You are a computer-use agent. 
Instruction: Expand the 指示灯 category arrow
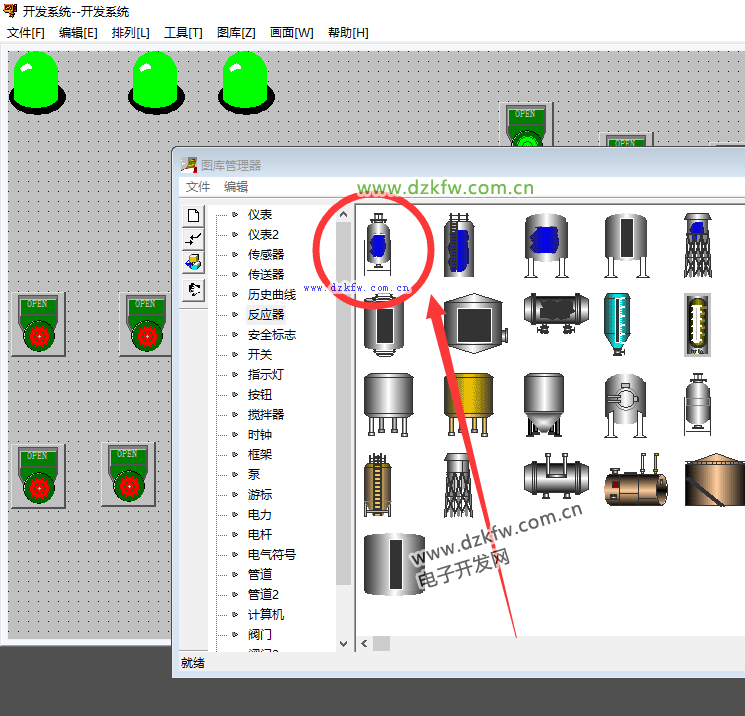pyautogui.click(x=235, y=375)
